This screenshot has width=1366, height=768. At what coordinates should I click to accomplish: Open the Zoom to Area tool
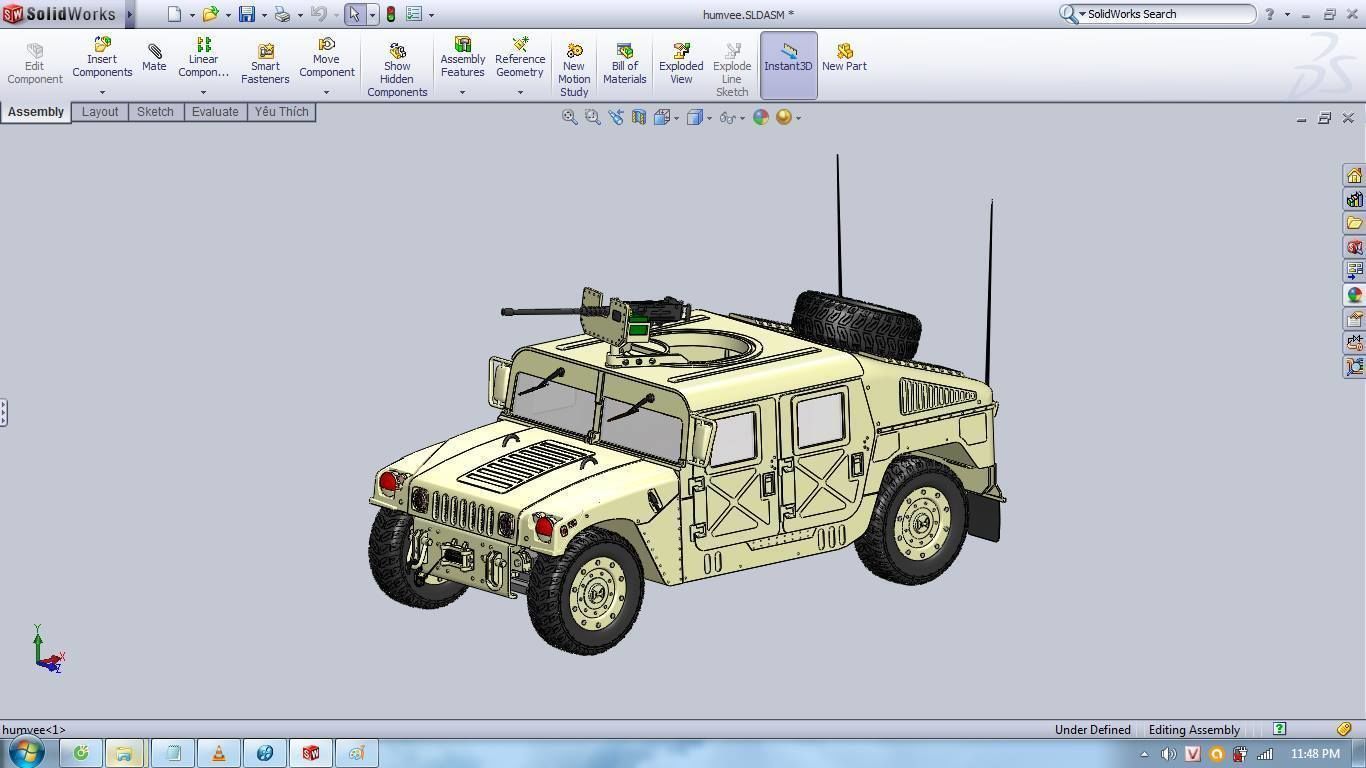pos(592,117)
